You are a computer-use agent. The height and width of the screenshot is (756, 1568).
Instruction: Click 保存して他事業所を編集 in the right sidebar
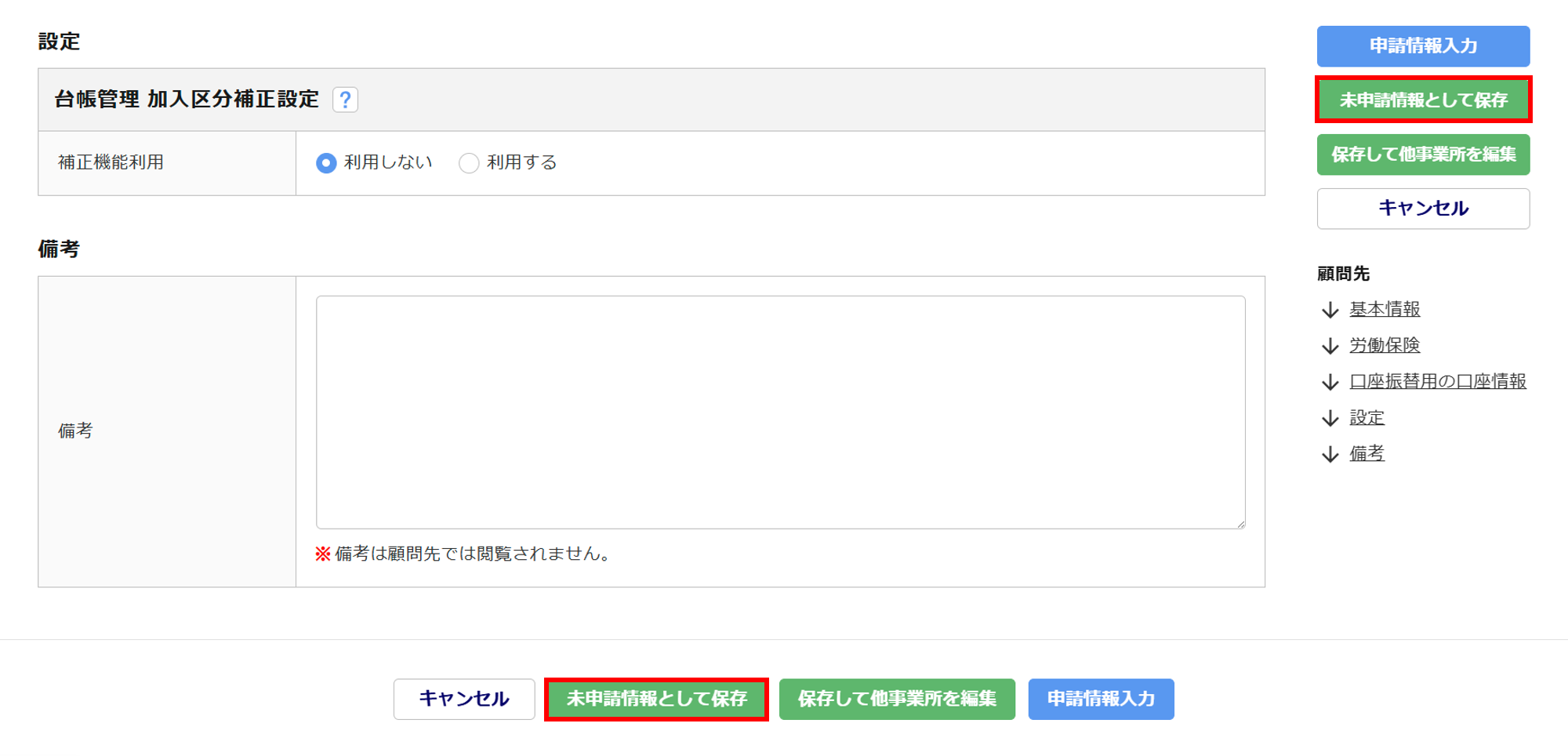click(x=1423, y=154)
